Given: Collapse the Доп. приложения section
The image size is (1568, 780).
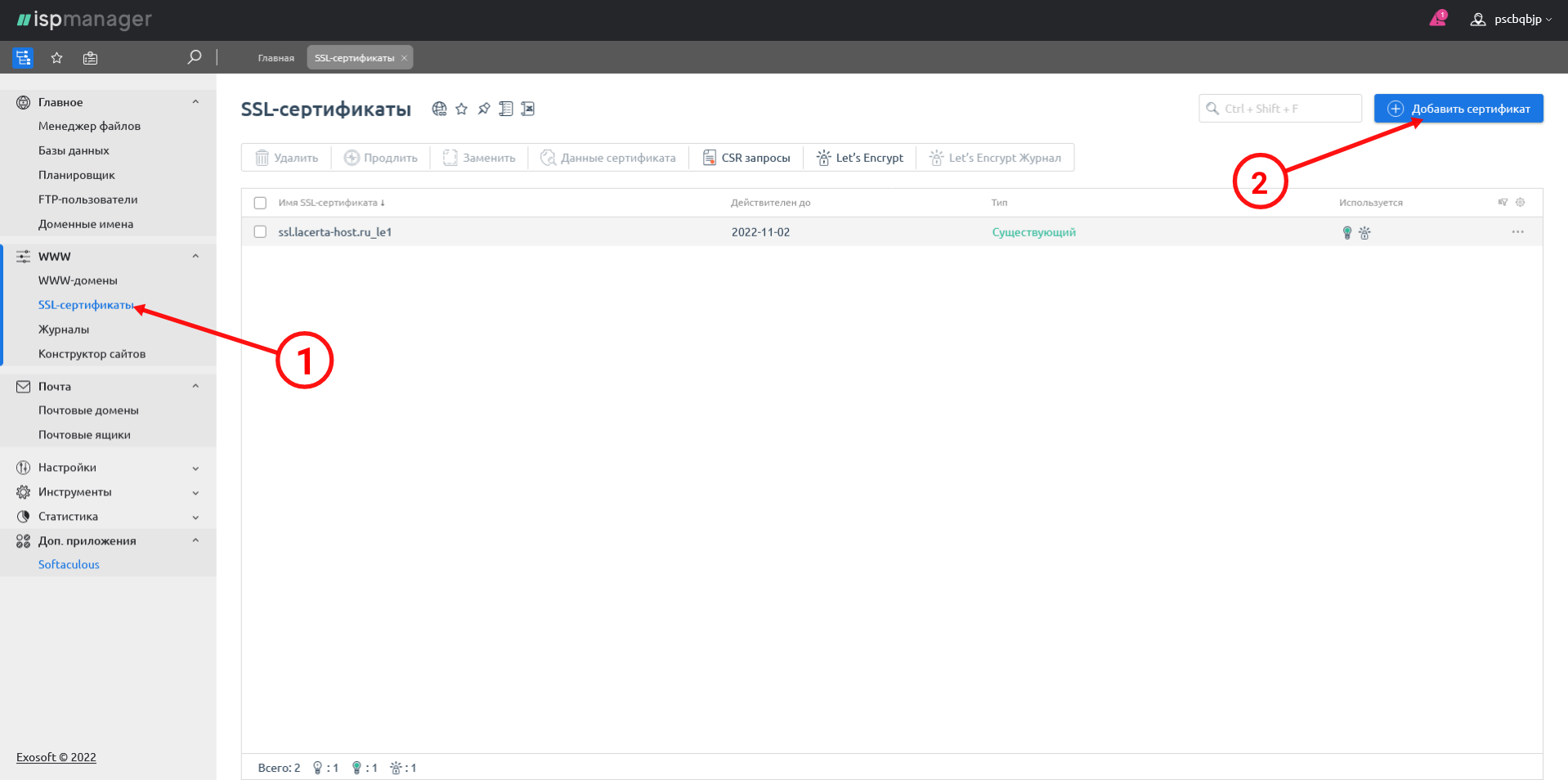Looking at the screenshot, I should point(195,540).
